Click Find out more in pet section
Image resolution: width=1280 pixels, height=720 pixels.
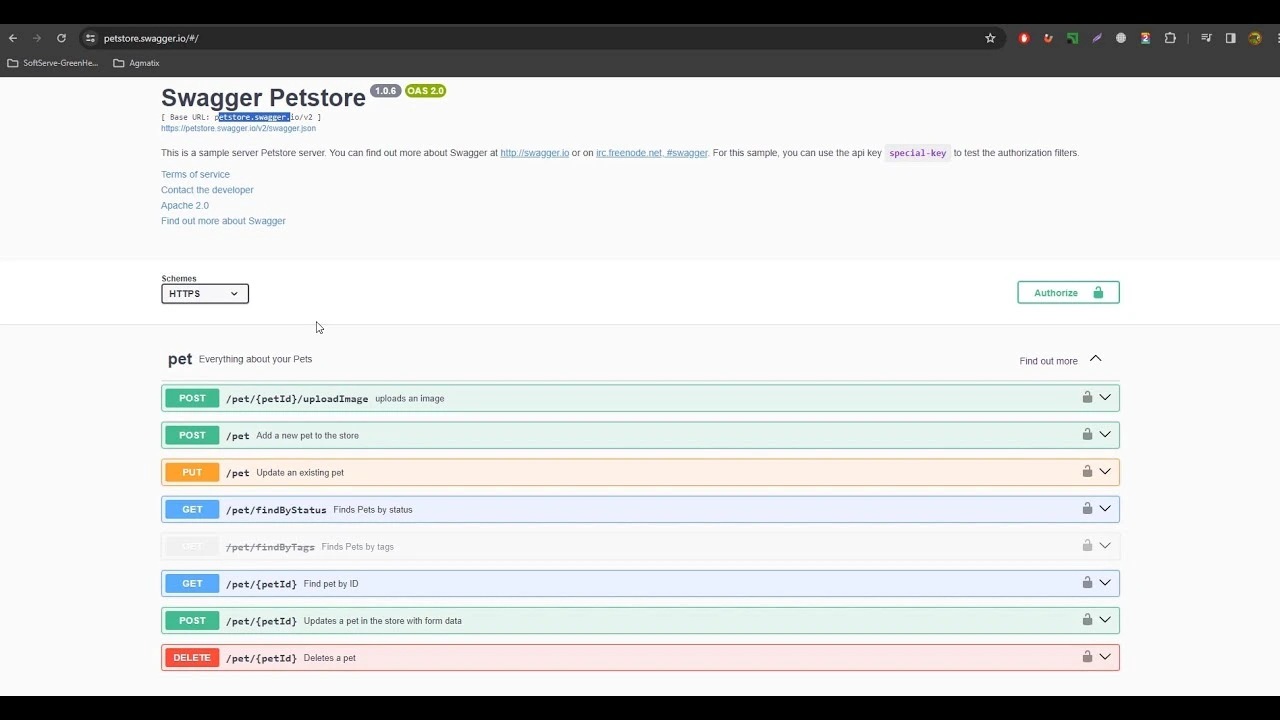pyautogui.click(x=1048, y=361)
